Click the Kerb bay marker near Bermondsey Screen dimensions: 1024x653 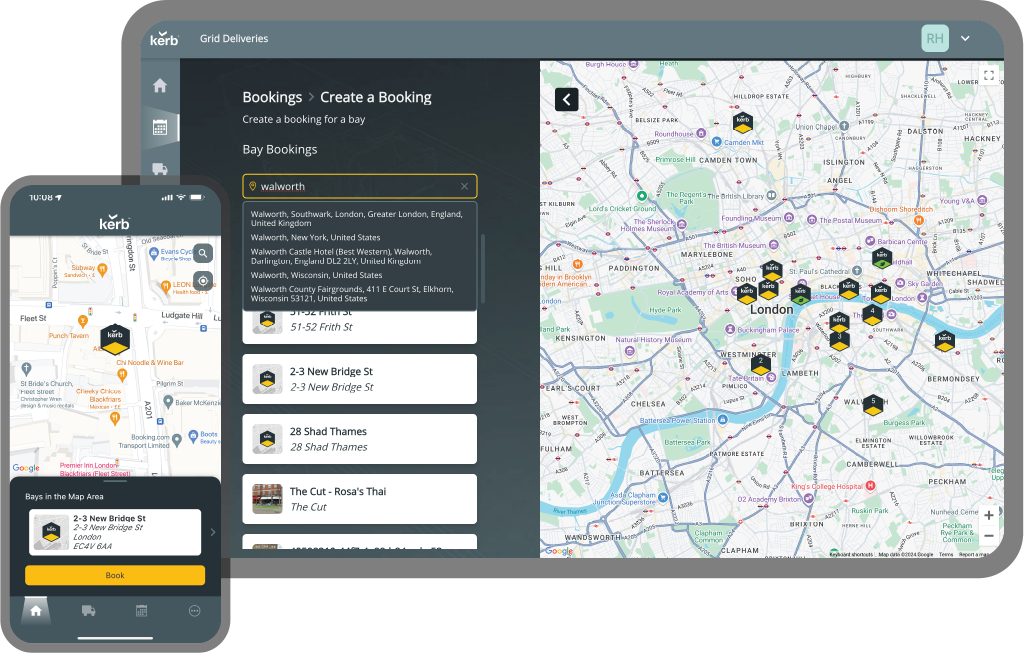pos(944,340)
